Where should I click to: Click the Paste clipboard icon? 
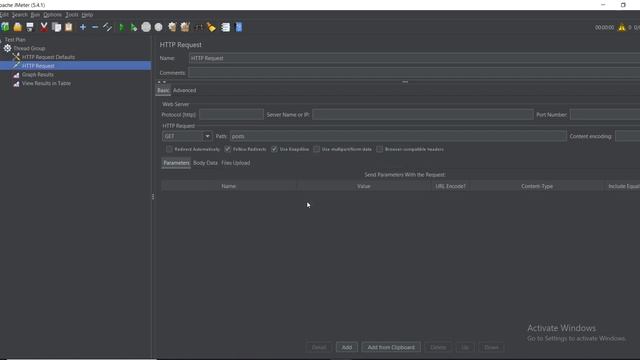(69, 27)
